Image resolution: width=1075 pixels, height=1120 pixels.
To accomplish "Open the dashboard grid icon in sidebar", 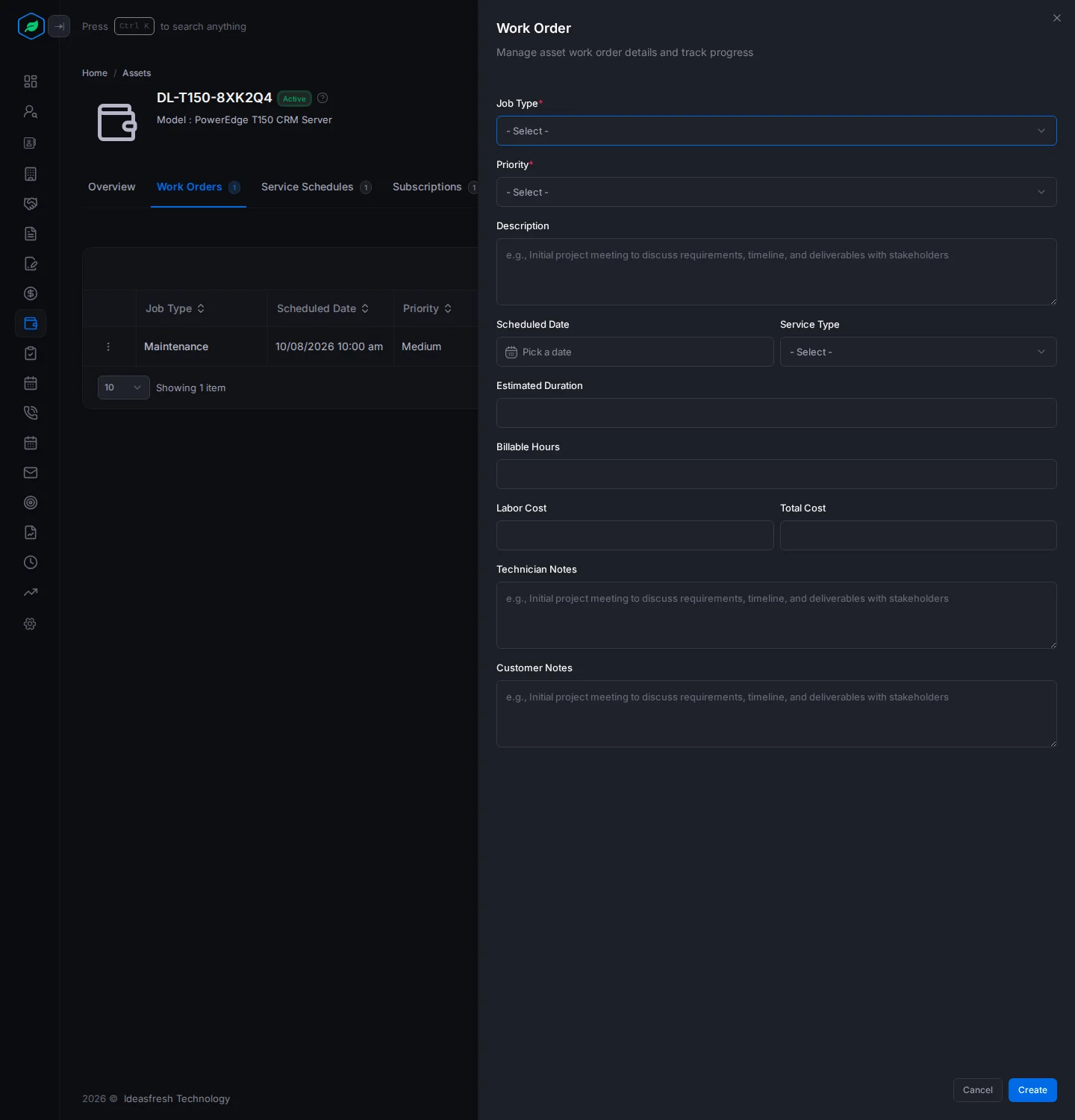I will pyautogui.click(x=31, y=81).
